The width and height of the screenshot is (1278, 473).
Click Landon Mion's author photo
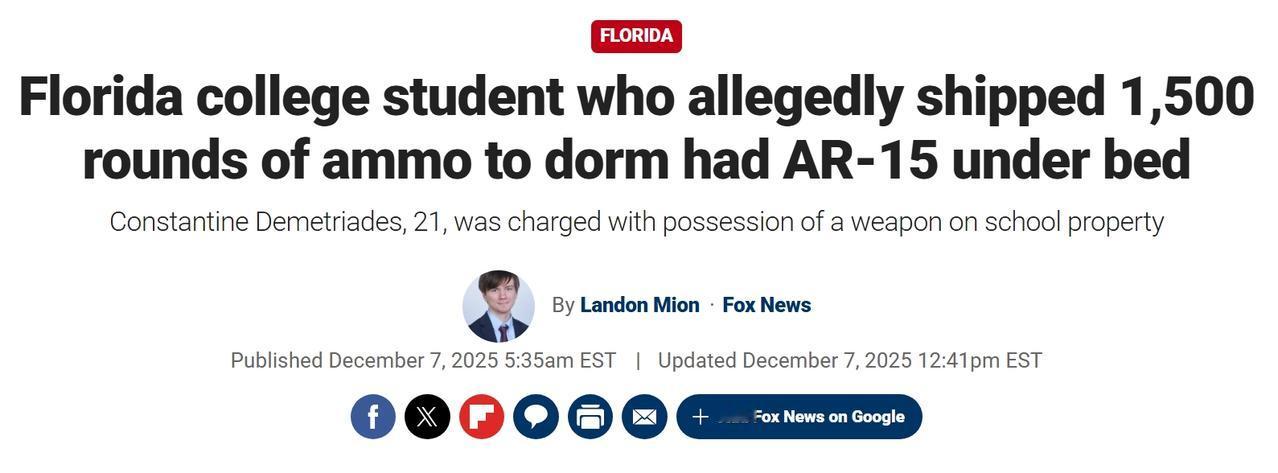(498, 306)
